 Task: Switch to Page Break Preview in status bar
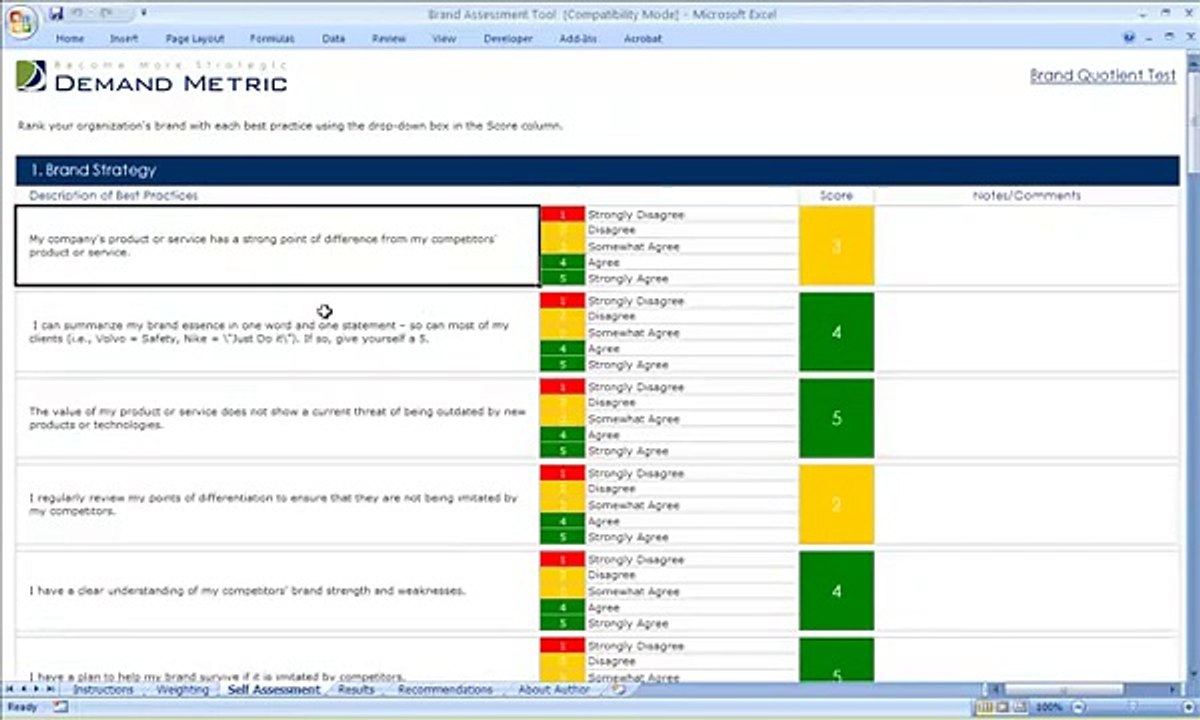(1020, 707)
